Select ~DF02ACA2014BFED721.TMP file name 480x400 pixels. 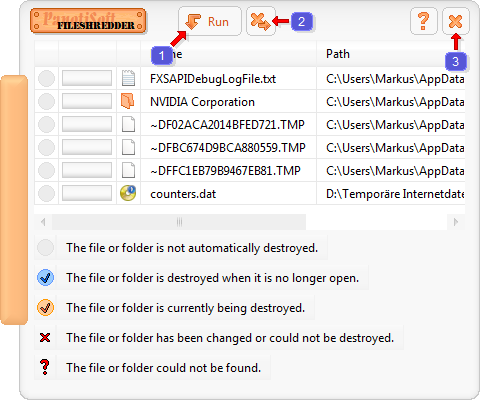click(227, 125)
